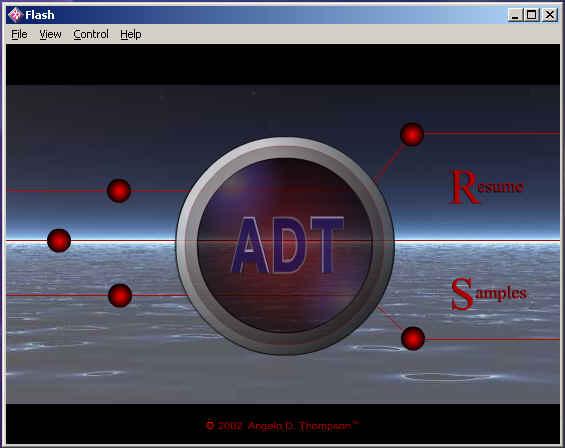
Task: Open the View menu
Action: click(50, 34)
